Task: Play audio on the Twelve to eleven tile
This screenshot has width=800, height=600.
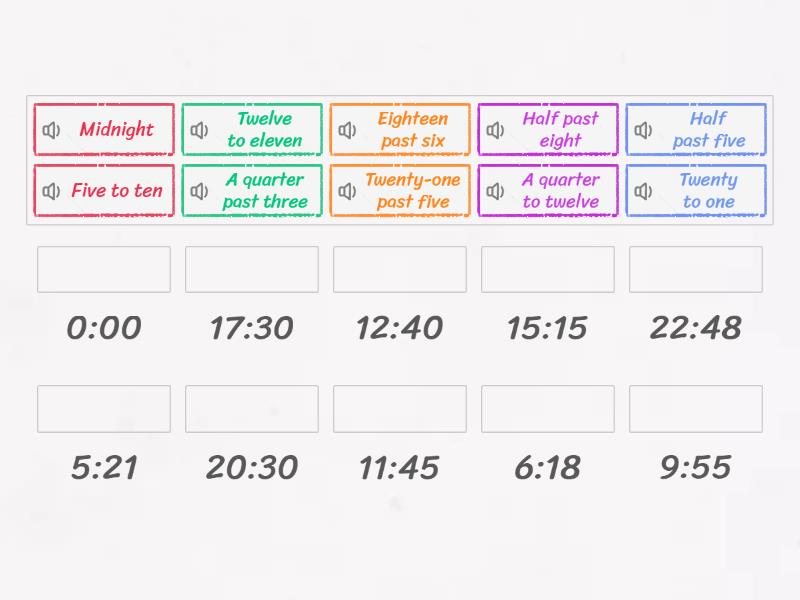Action: [x=199, y=129]
